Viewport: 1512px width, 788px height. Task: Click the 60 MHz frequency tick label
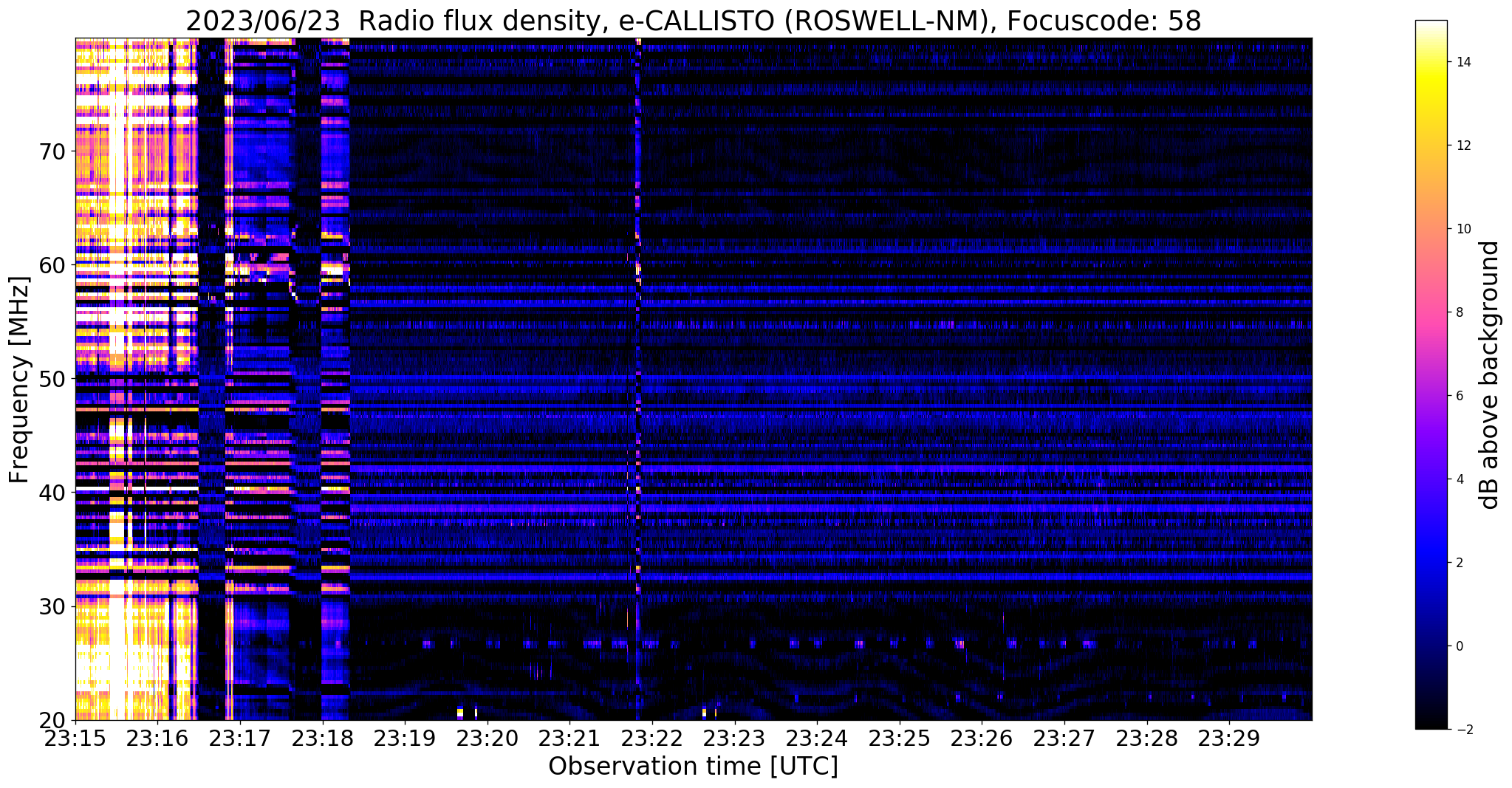click(51, 265)
